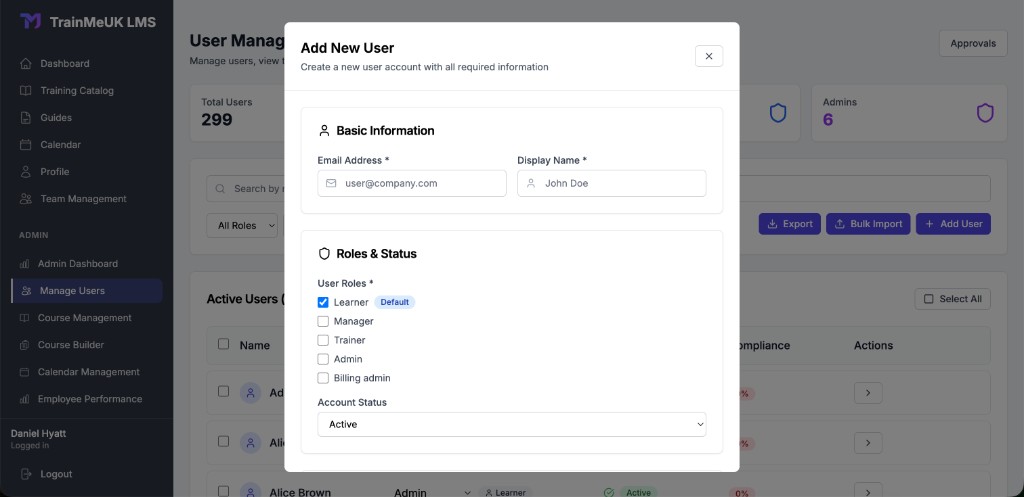Click the Bulk Import button
The width and height of the screenshot is (1024, 497).
pos(868,224)
